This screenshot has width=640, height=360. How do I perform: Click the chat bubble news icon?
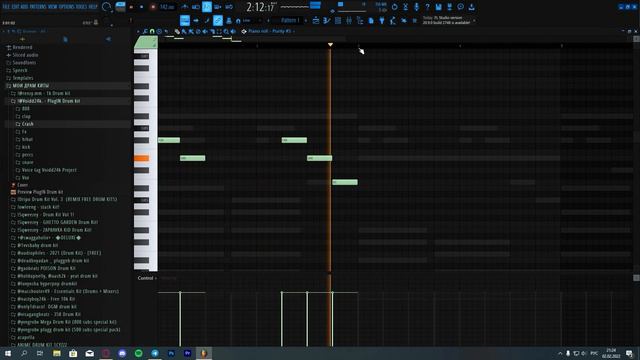[460, 7]
